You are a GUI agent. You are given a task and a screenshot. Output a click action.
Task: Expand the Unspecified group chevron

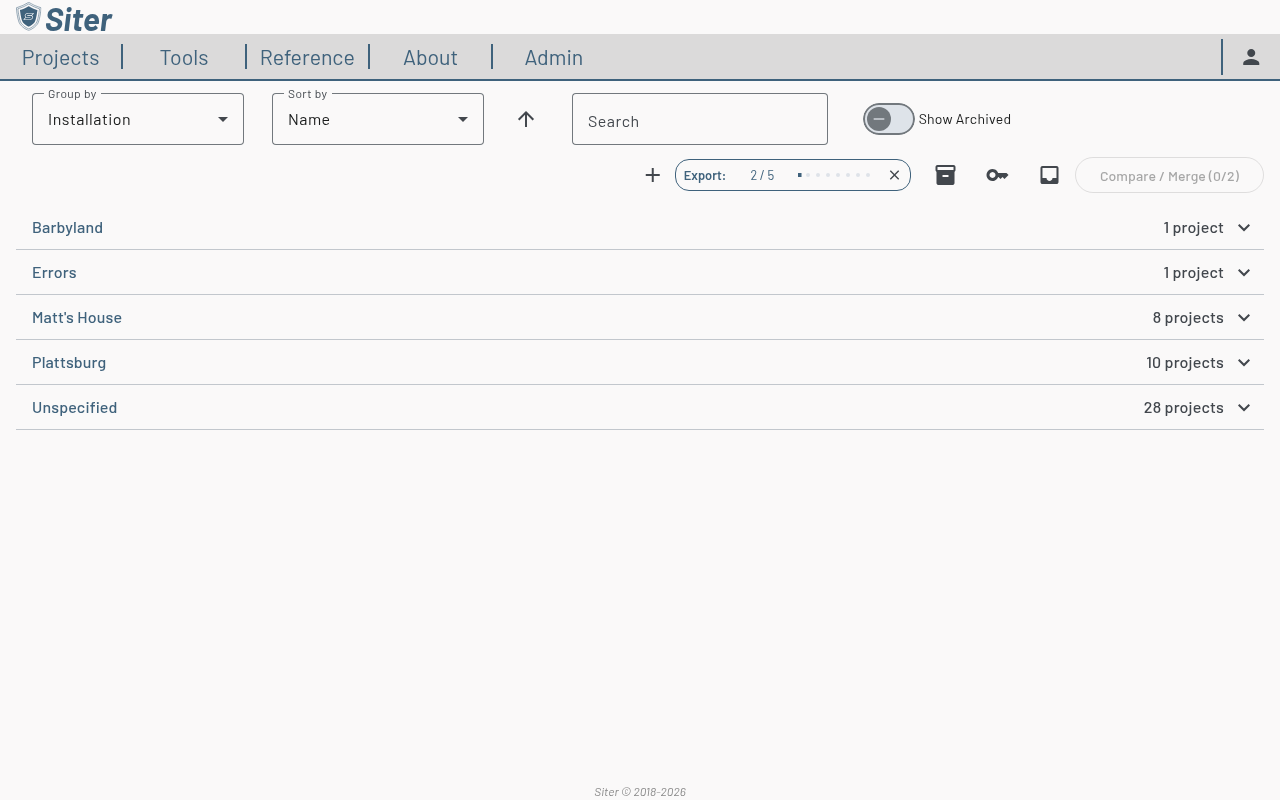click(x=1244, y=407)
